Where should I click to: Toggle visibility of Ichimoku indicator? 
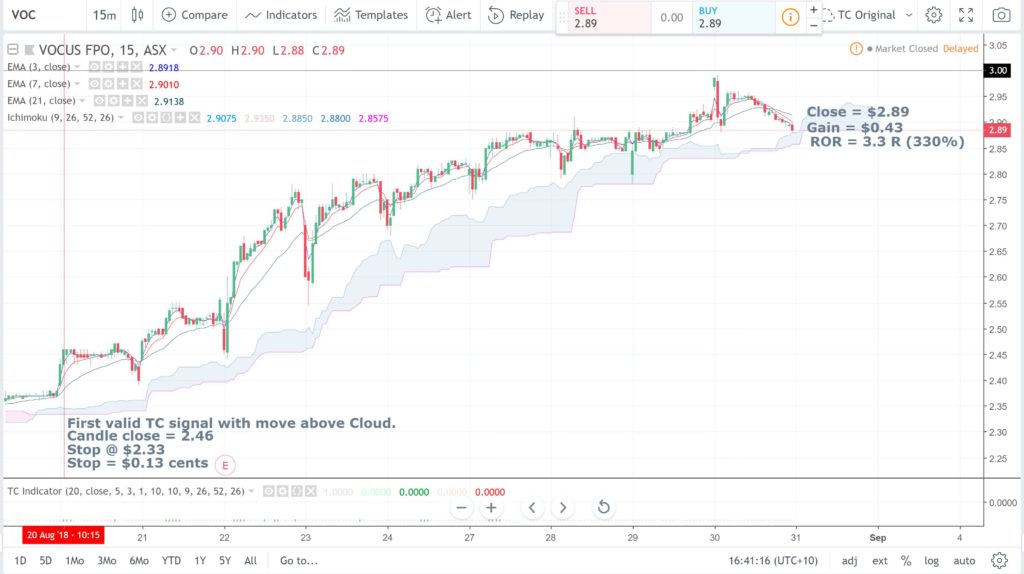click(x=138, y=118)
